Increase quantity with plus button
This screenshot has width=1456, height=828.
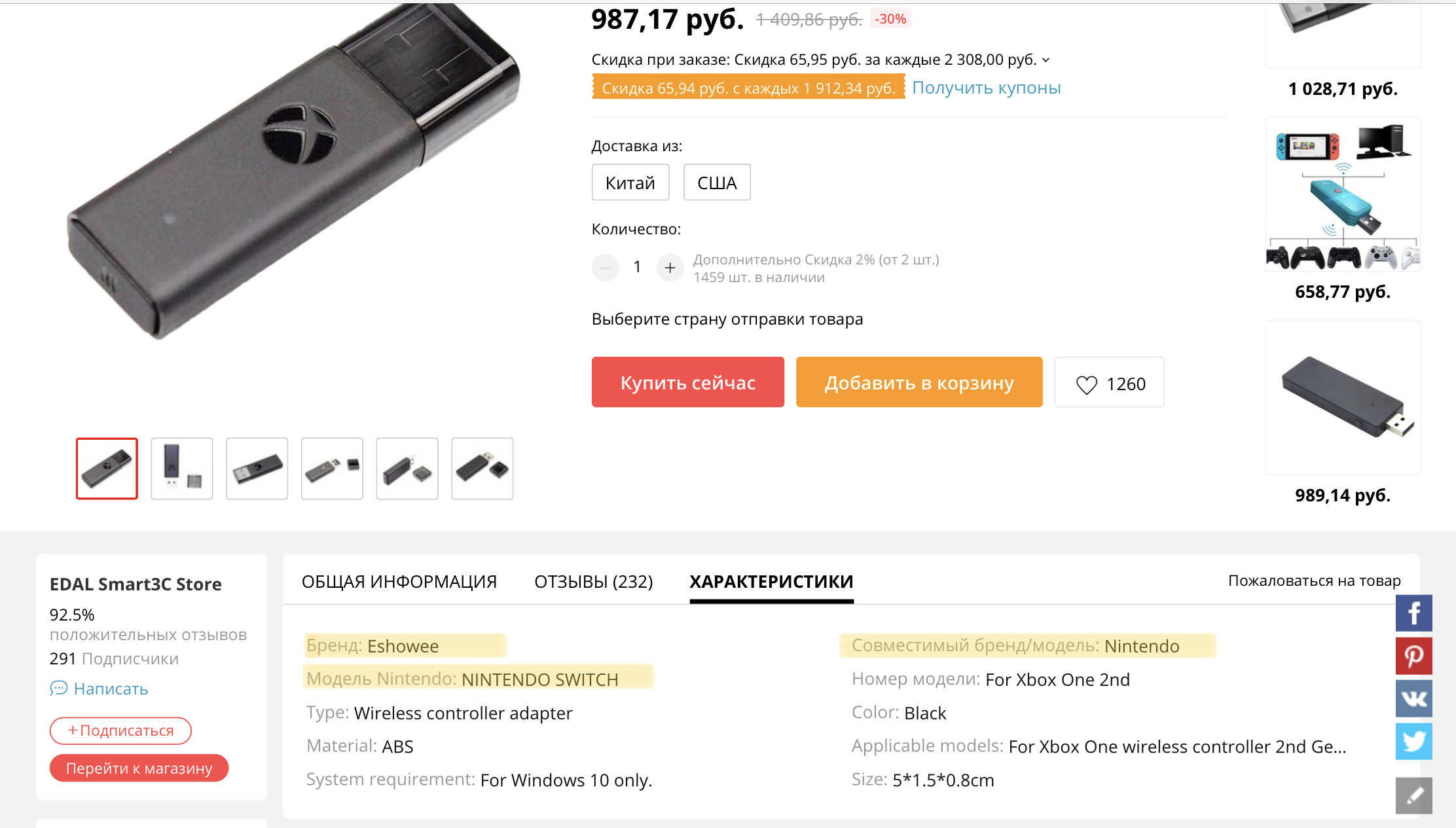coord(670,267)
